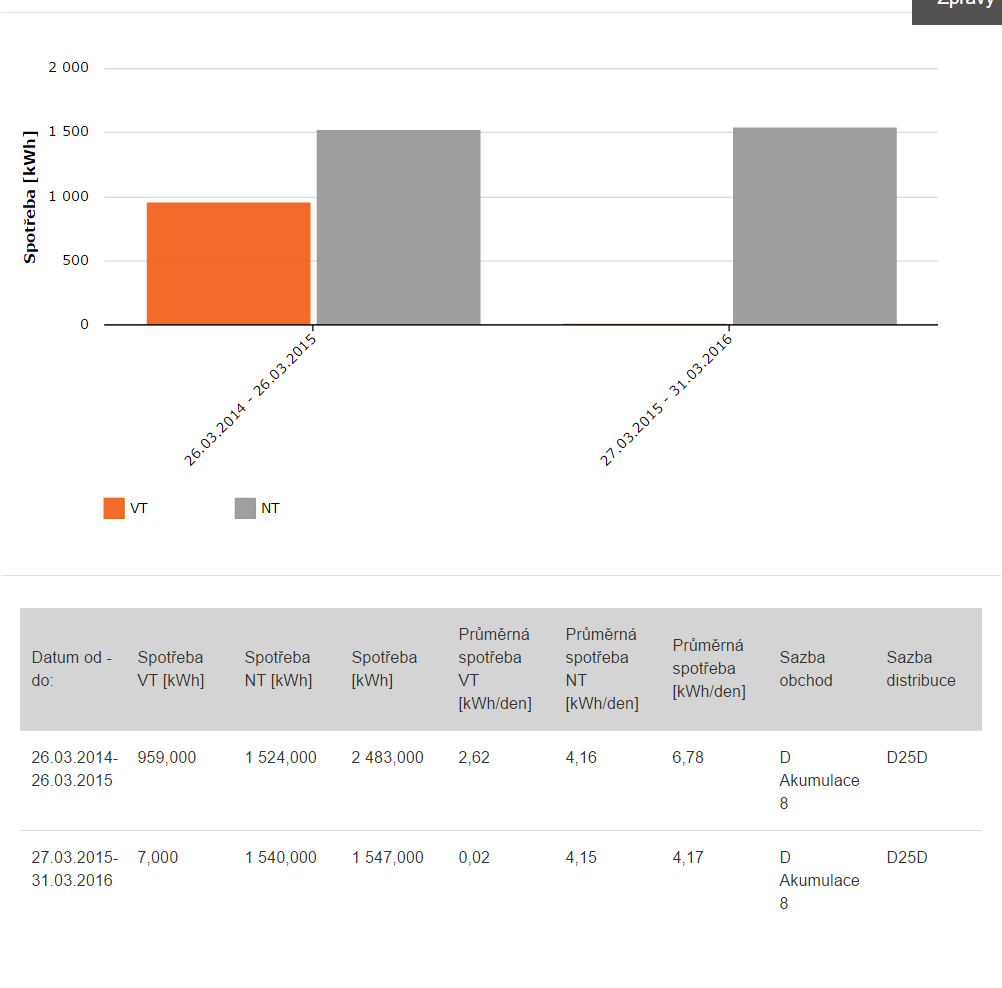Image resolution: width=1002 pixels, height=988 pixels.
Task: Click the 1 500 y-axis value
Action: click(x=68, y=131)
